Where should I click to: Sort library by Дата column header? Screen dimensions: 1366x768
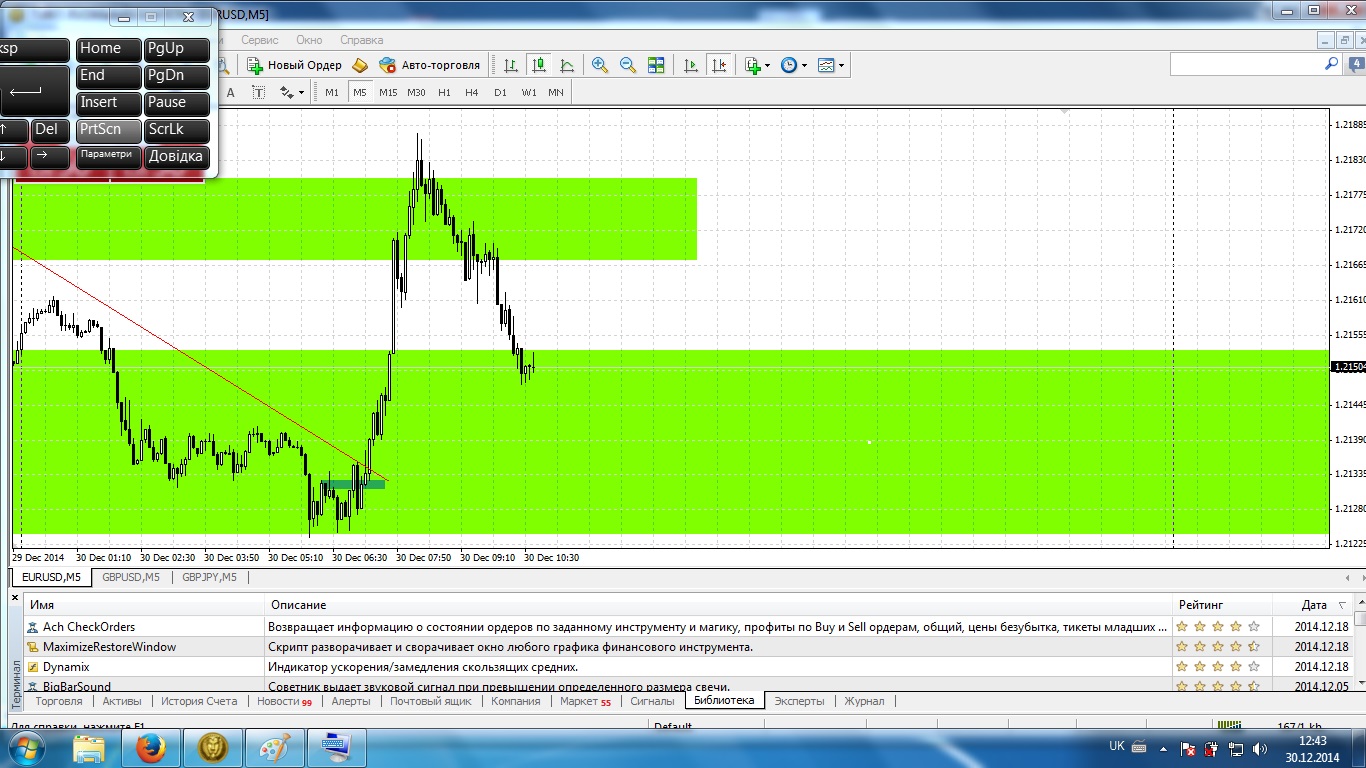click(x=1314, y=605)
